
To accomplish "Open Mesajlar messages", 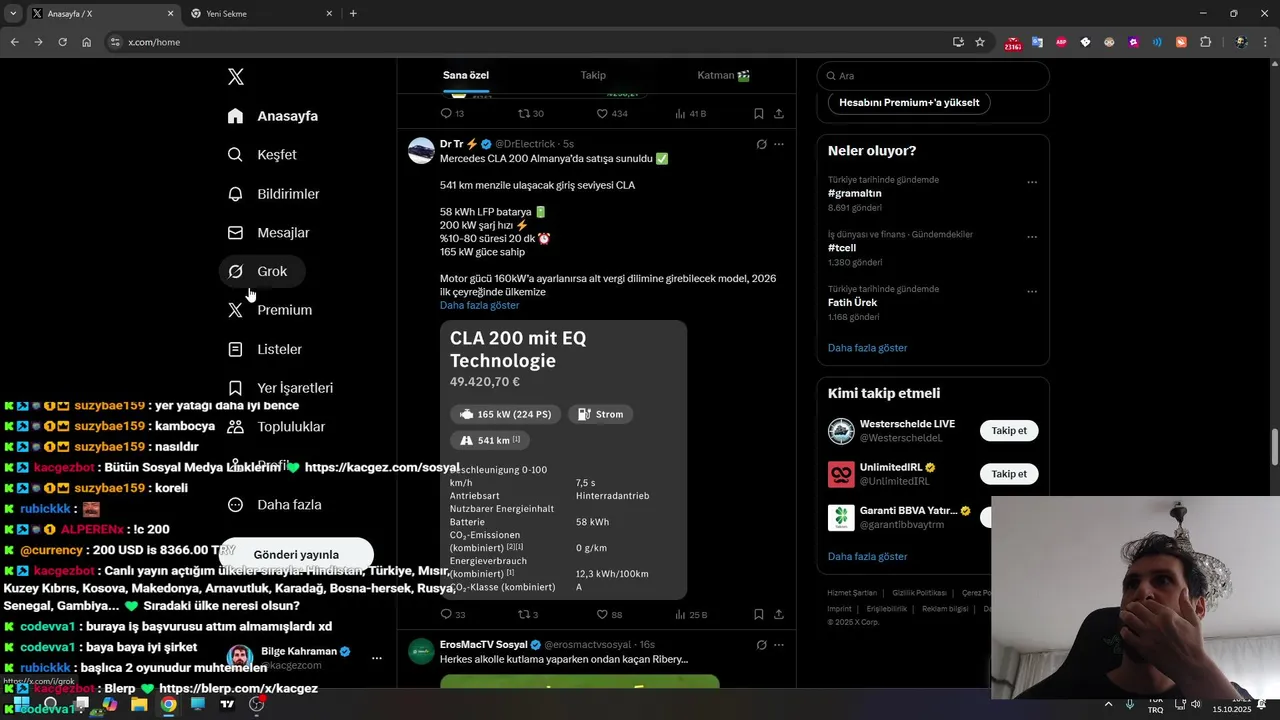I will pyautogui.click(x=269, y=233).
